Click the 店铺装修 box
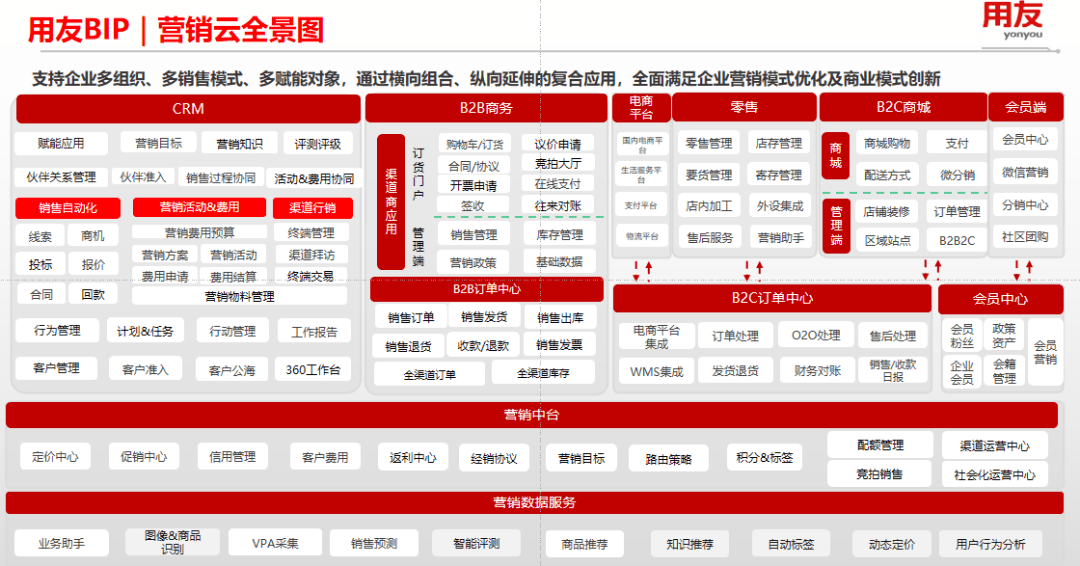The height and width of the screenshot is (566, 1080). click(x=886, y=212)
